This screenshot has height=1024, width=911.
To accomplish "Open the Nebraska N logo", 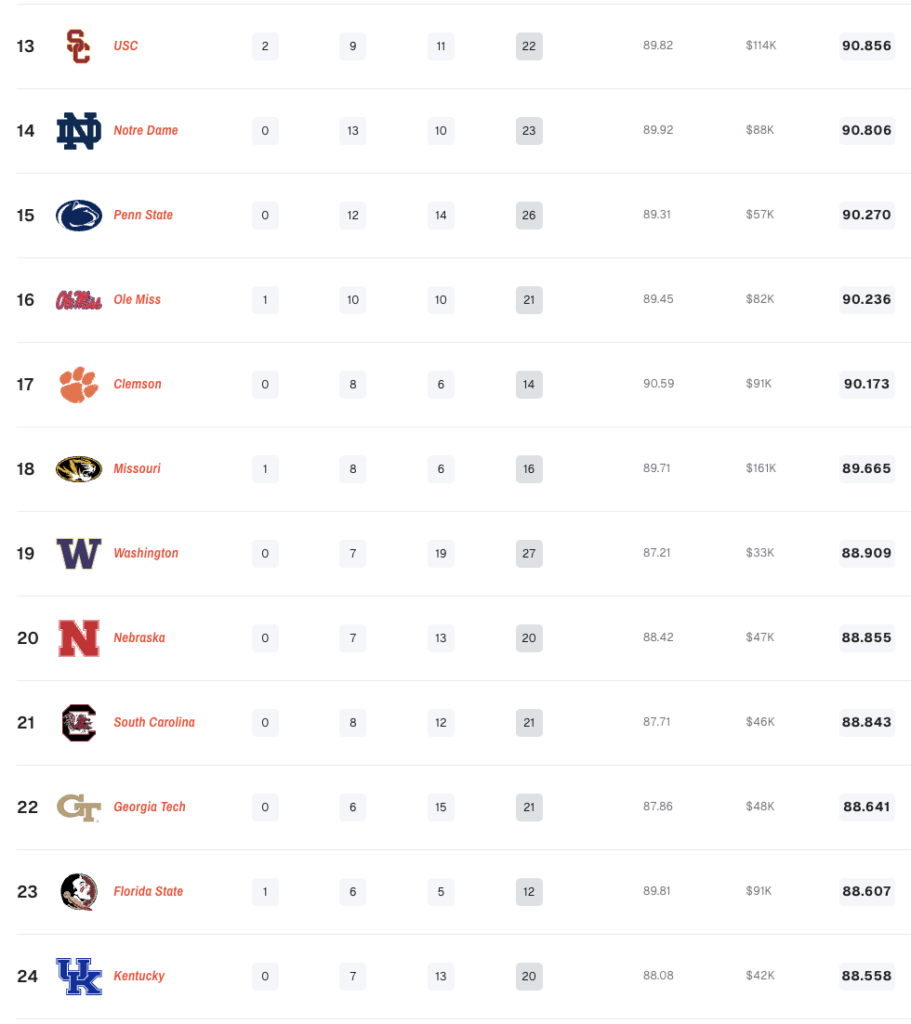I will (78, 638).
